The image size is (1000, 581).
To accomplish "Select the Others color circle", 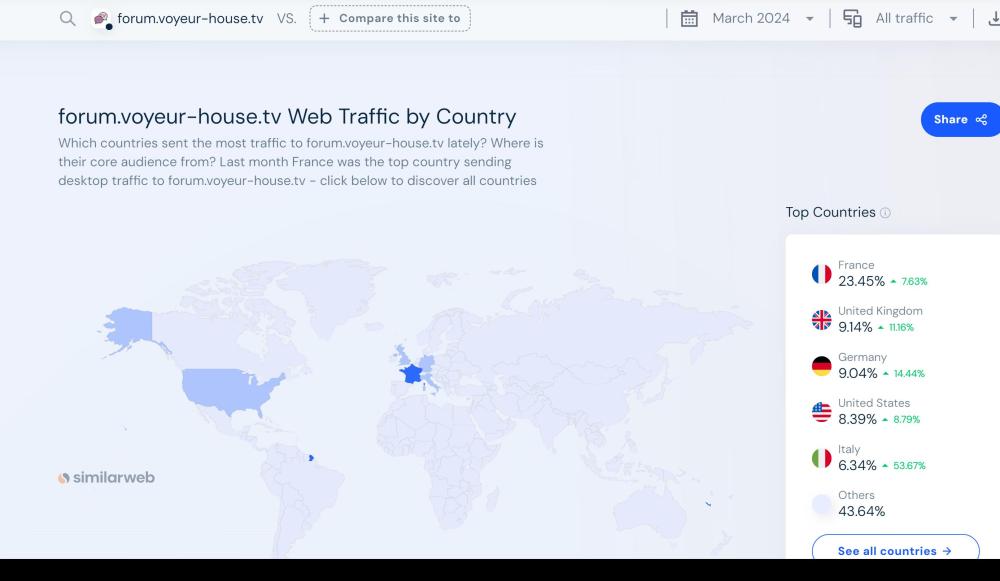I will (x=821, y=504).
